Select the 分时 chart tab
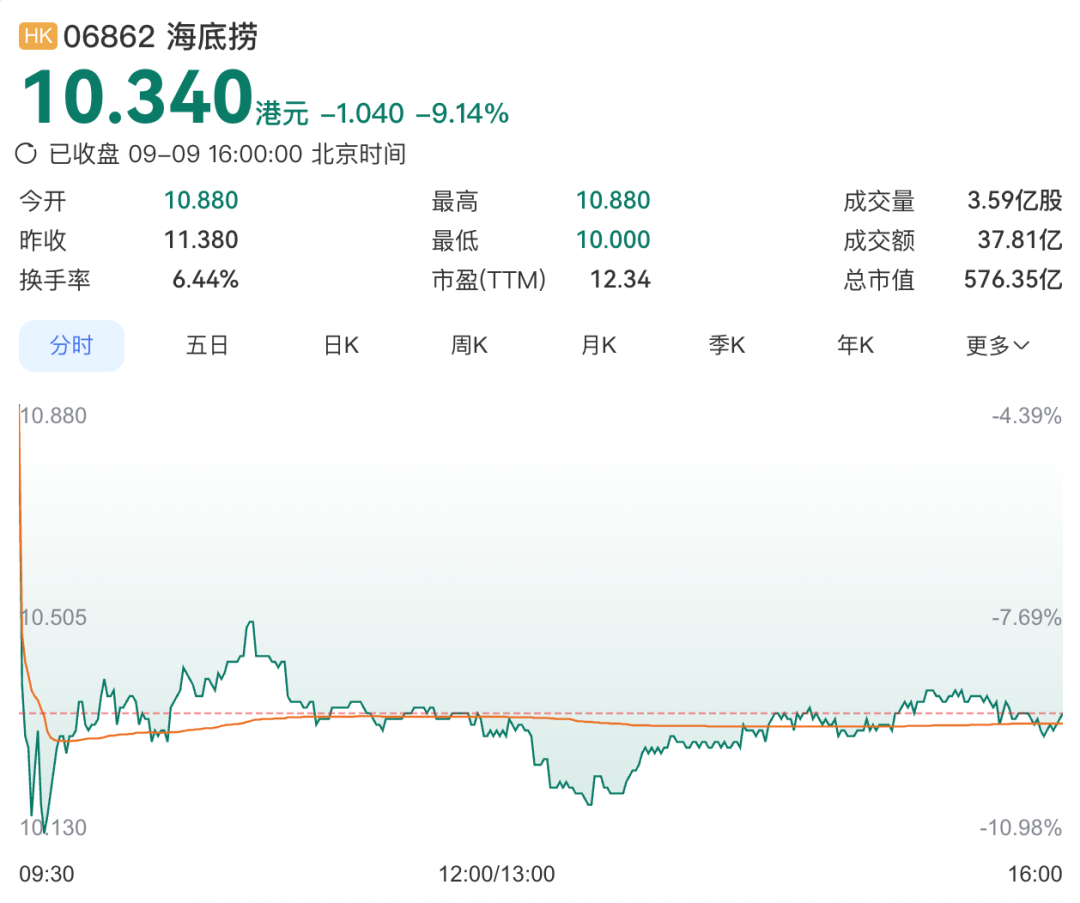Viewport: 1080px width, 903px height. (71, 345)
